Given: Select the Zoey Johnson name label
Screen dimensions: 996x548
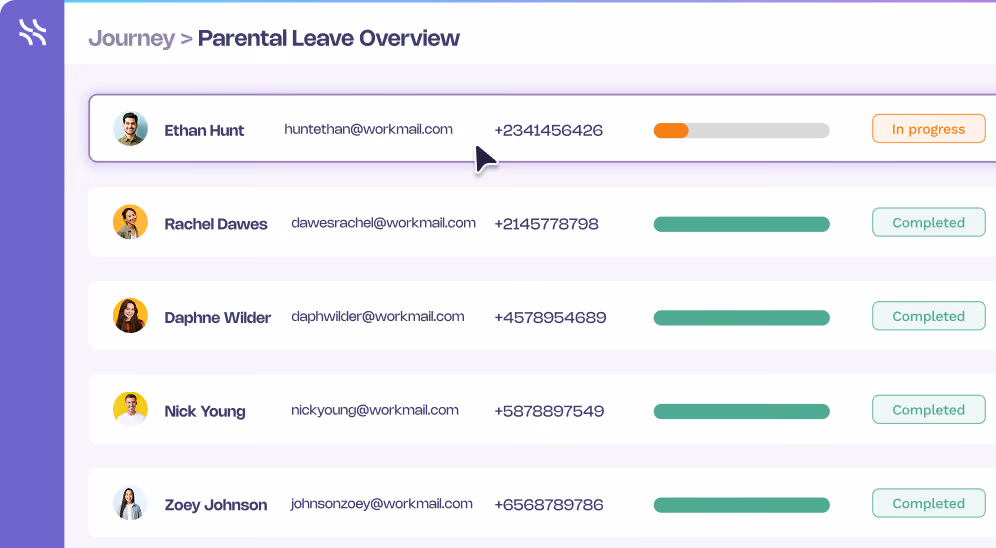Looking at the screenshot, I should (216, 505).
